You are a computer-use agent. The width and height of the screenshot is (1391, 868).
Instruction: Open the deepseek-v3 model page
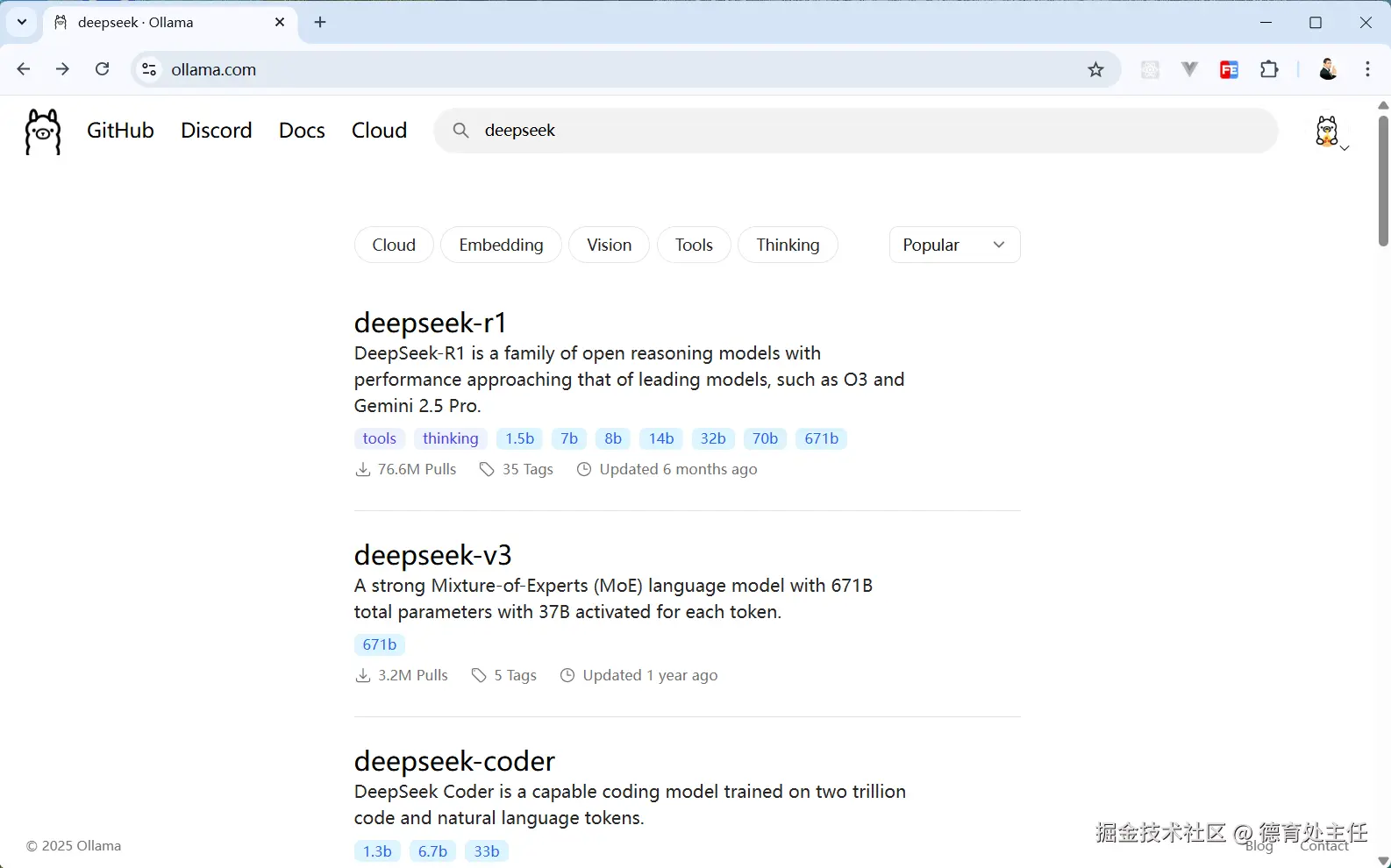coord(433,555)
